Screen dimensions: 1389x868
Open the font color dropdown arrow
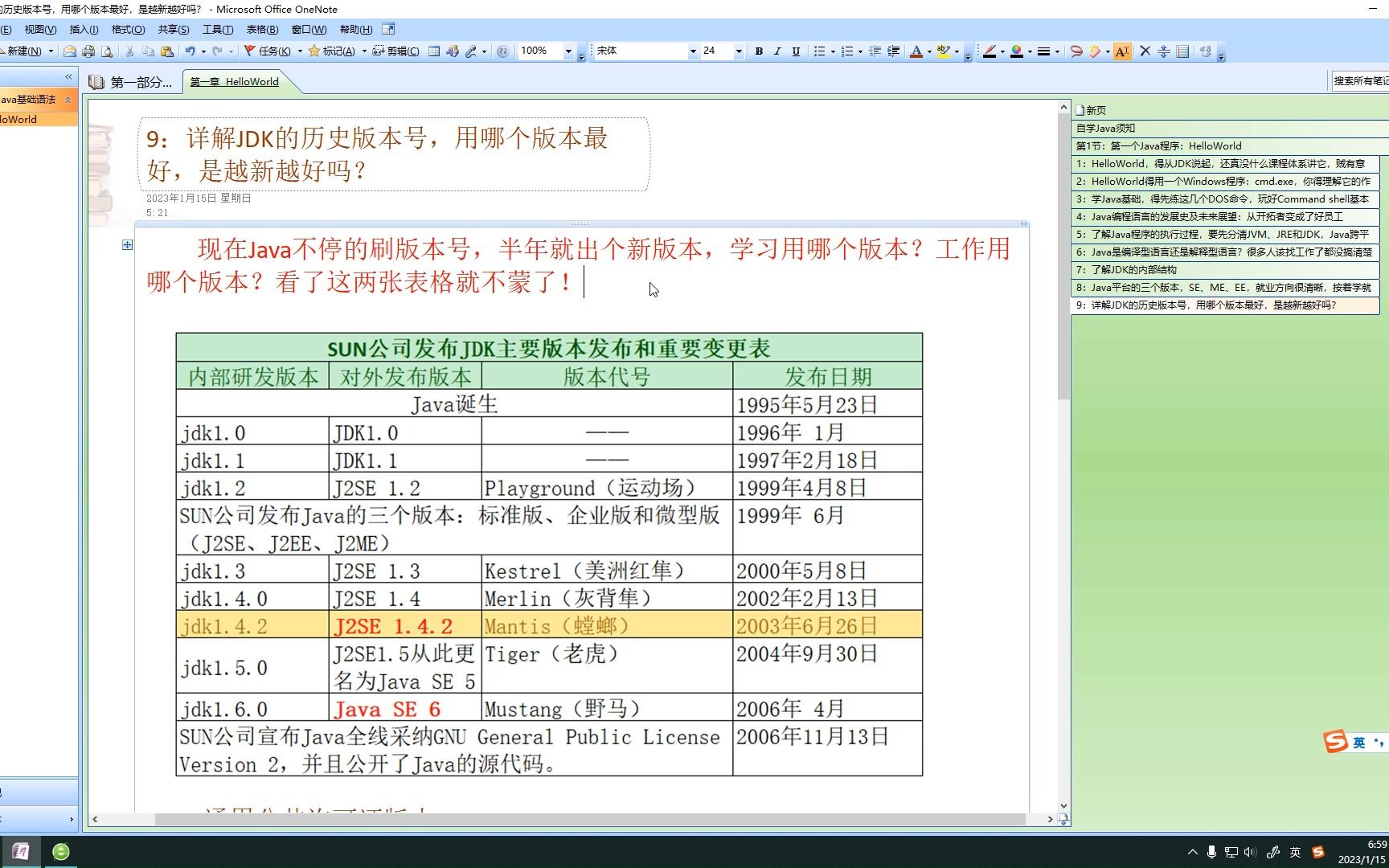(x=929, y=51)
